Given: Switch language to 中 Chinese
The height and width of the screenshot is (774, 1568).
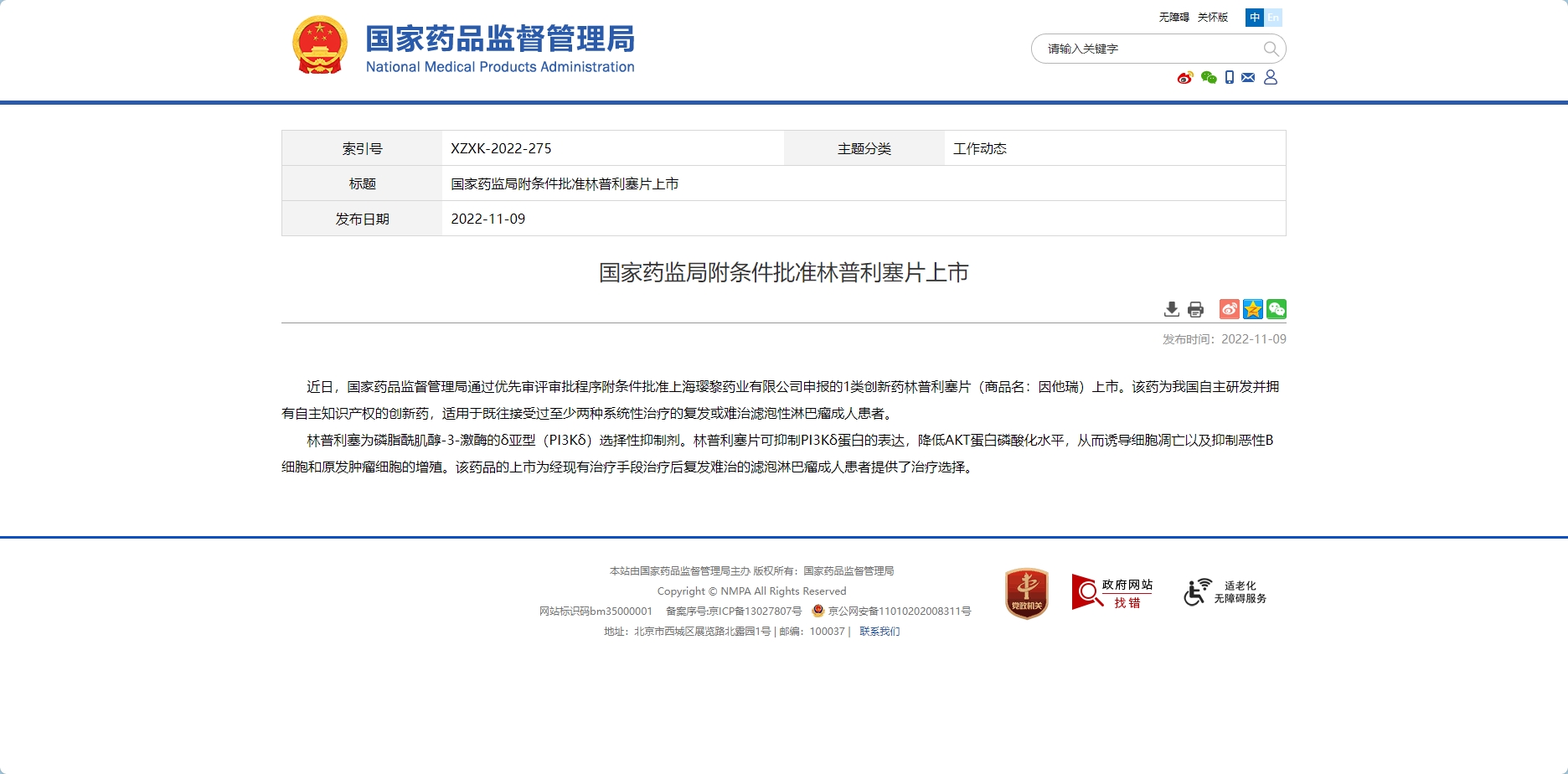Looking at the screenshot, I should click(x=1255, y=18).
